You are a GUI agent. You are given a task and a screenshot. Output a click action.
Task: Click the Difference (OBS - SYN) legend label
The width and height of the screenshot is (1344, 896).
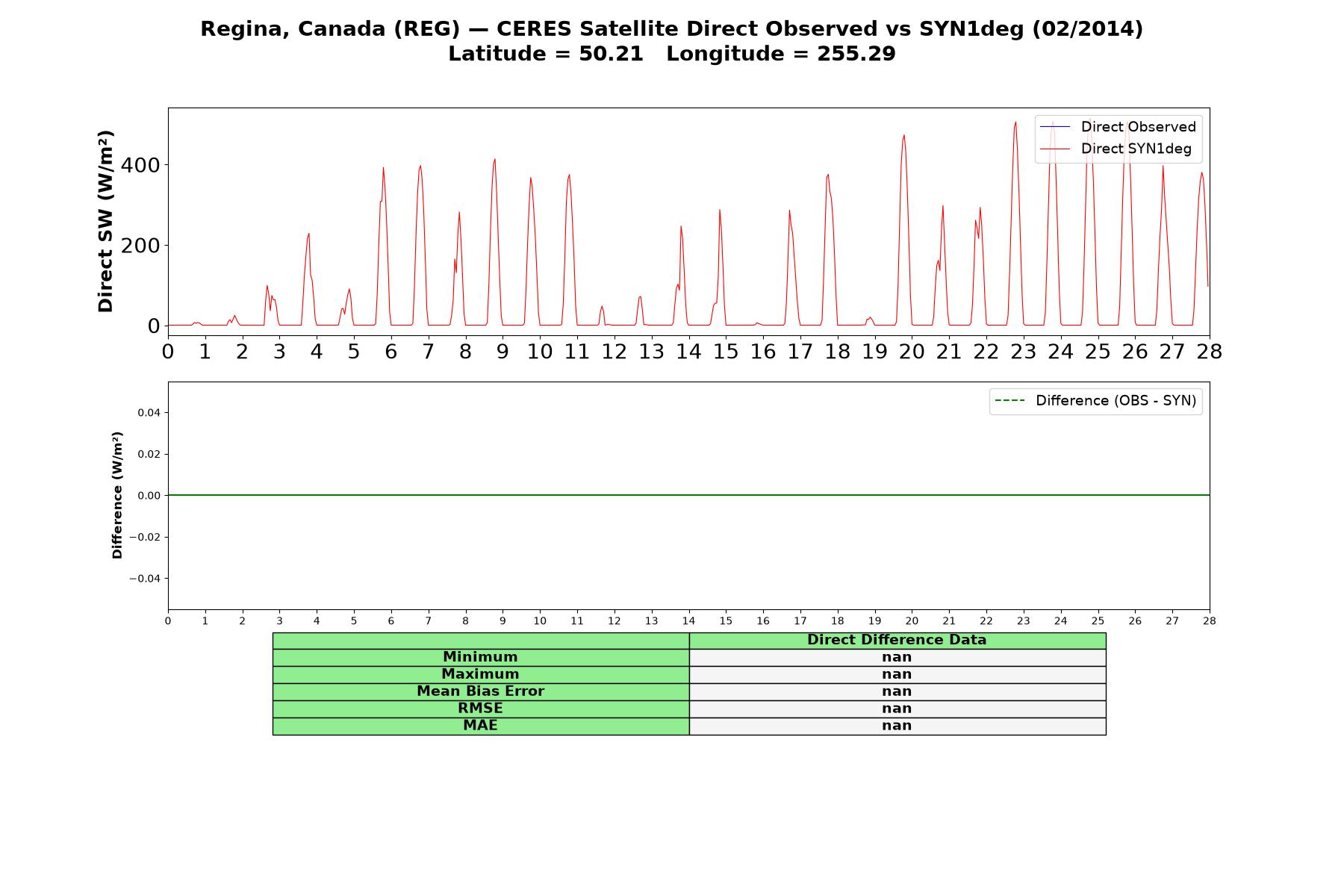click(x=1116, y=401)
